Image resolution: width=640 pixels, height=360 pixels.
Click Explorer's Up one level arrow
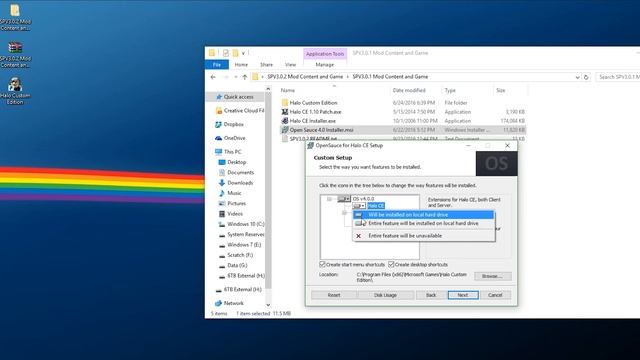click(244, 77)
